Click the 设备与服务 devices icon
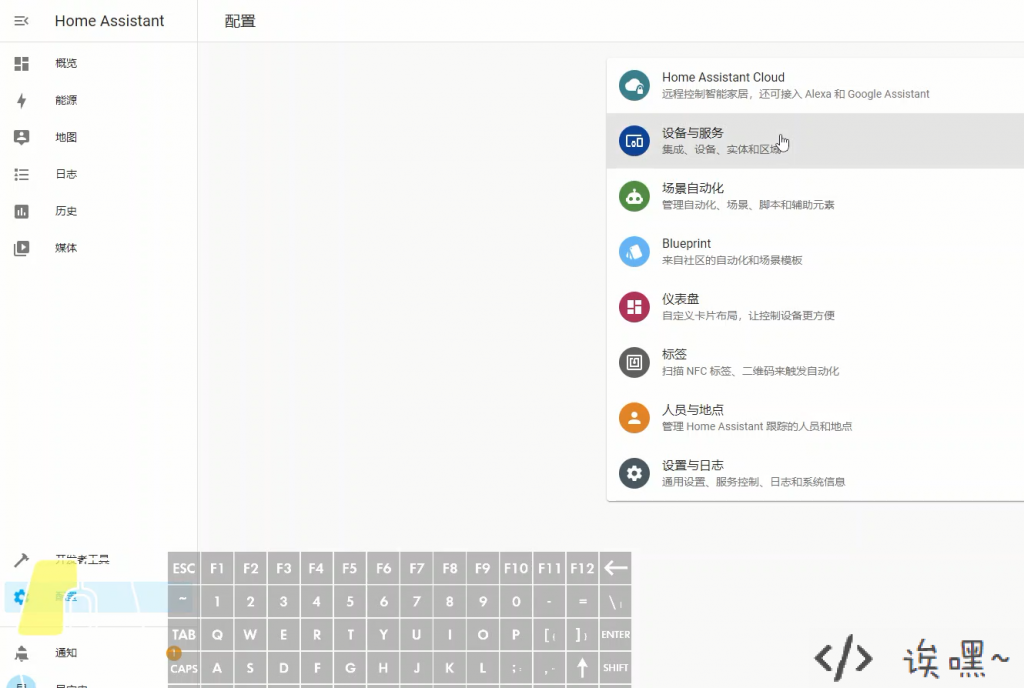The height and width of the screenshot is (688, 1024). coord(634,141)
